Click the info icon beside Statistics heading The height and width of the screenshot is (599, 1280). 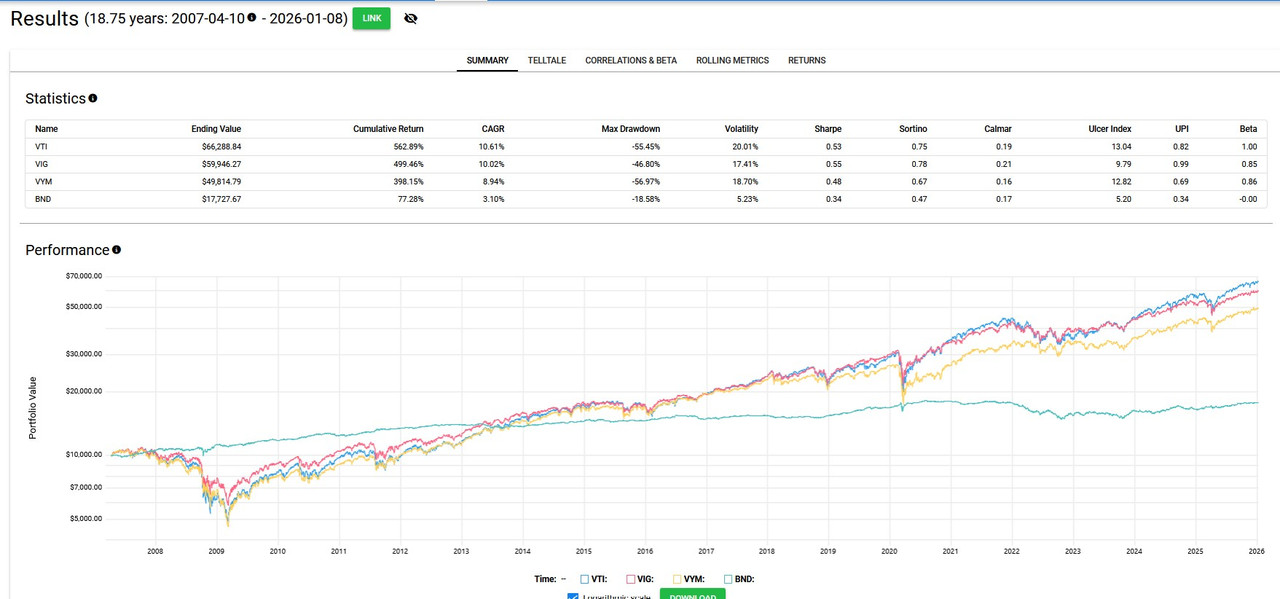(93, 98)
